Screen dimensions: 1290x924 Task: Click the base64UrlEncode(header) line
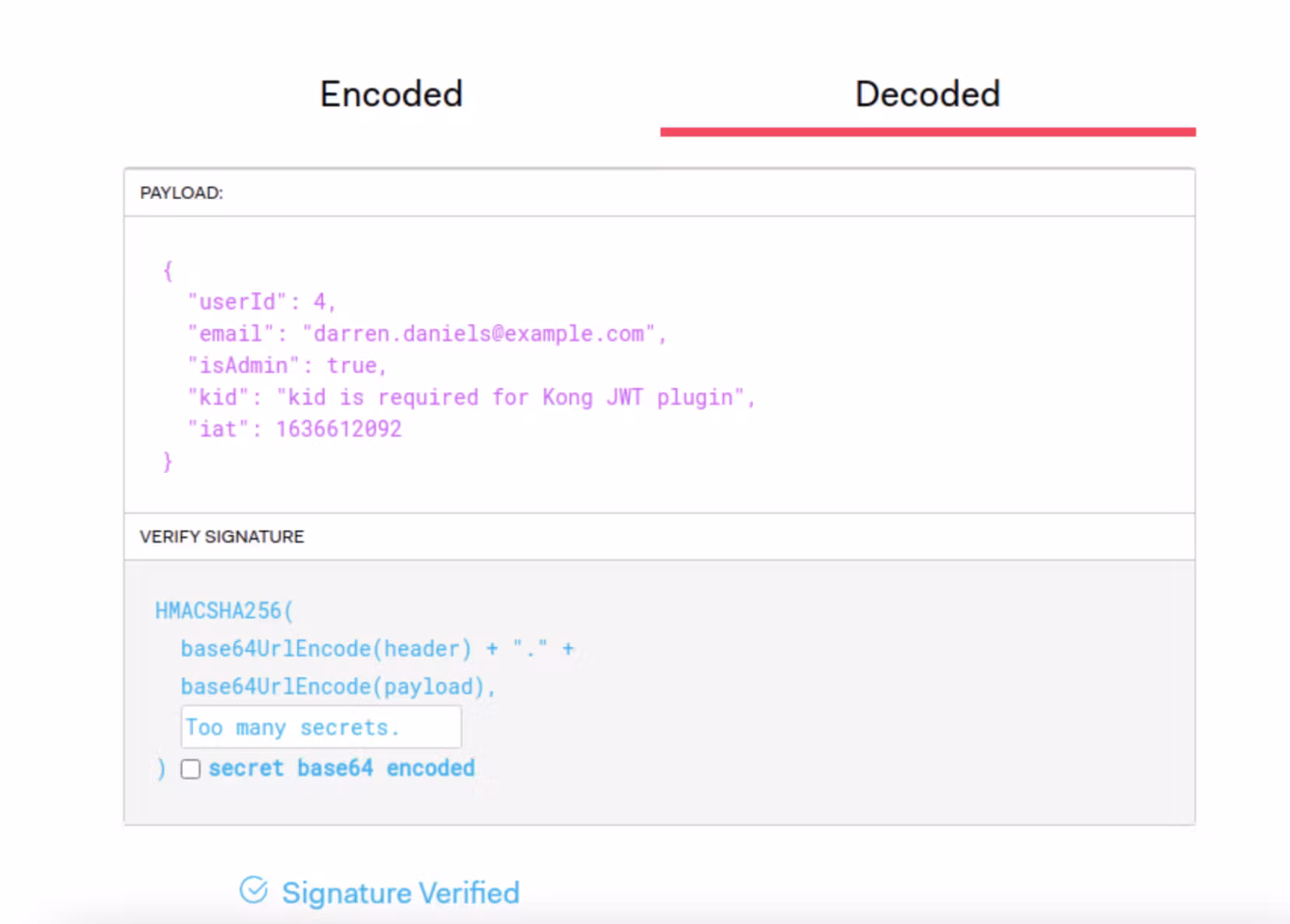(325, 649)
